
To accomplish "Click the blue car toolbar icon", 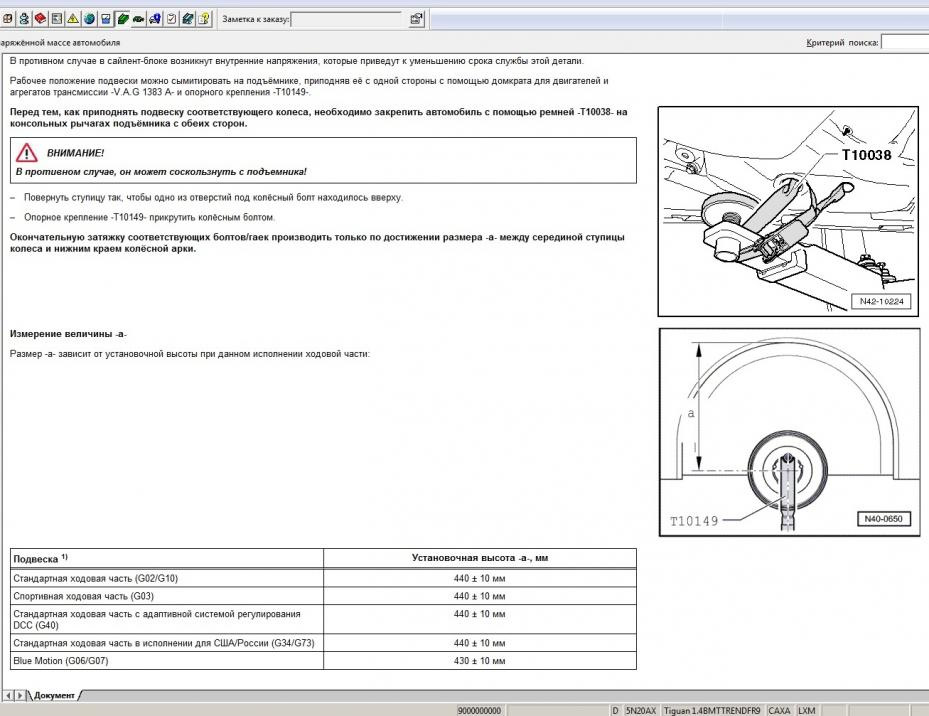I will (155, 19).
